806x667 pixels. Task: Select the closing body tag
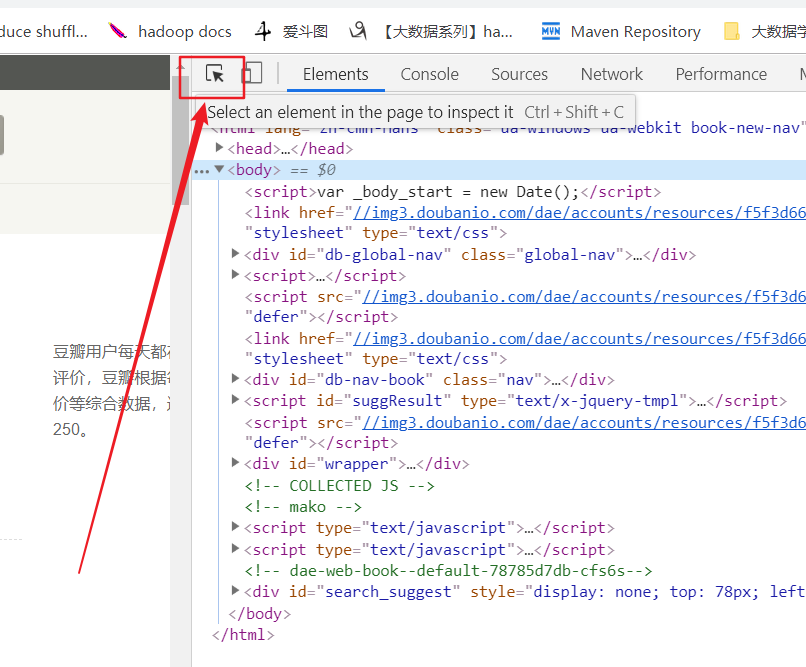point(260,614)
